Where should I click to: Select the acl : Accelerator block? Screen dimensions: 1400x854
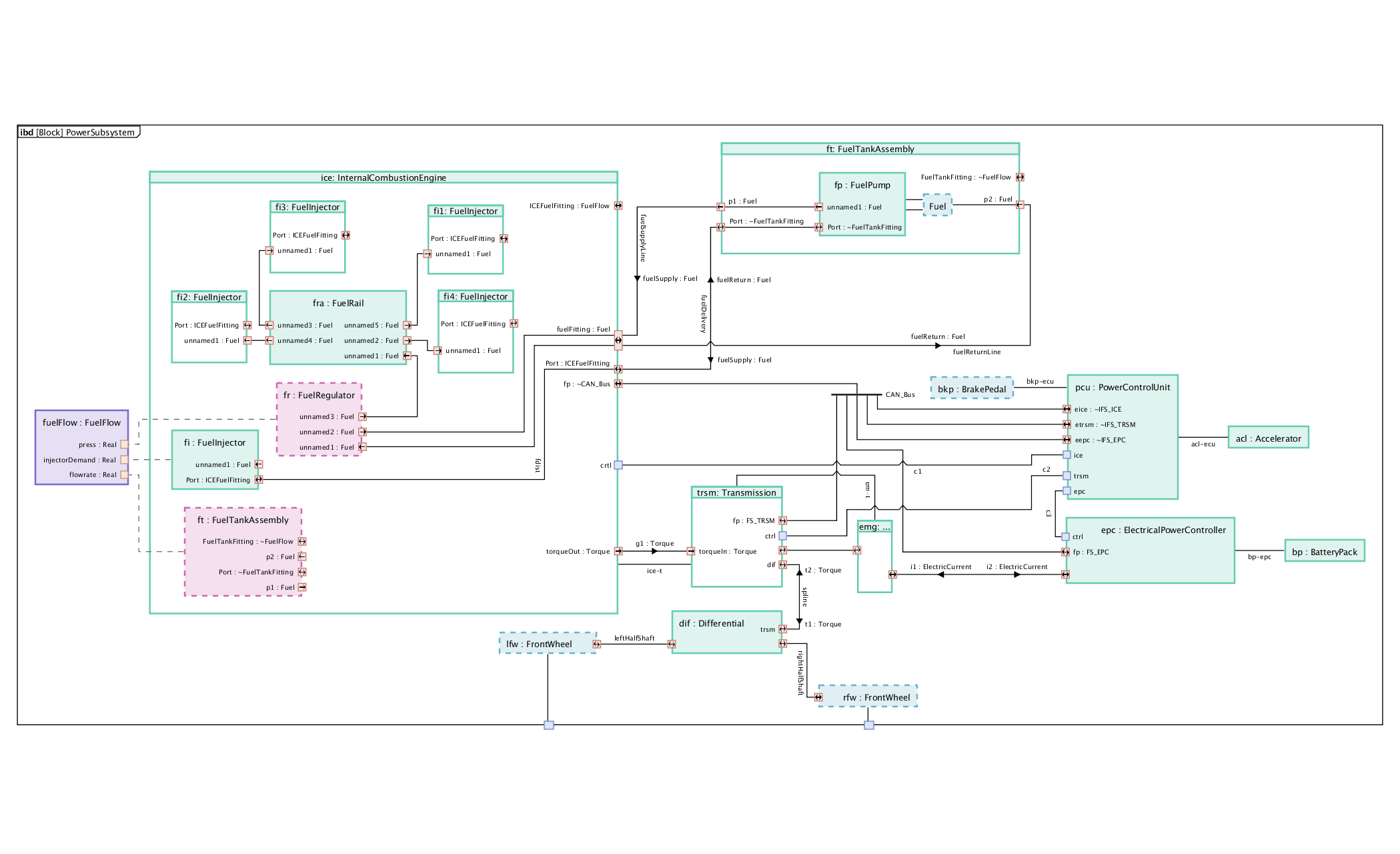[x=1267, y=438]
